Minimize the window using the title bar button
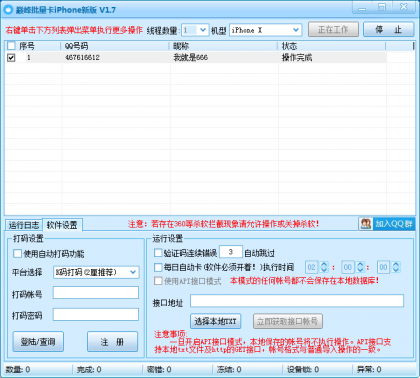The image size is (420, 378). (x=362, y=8)
